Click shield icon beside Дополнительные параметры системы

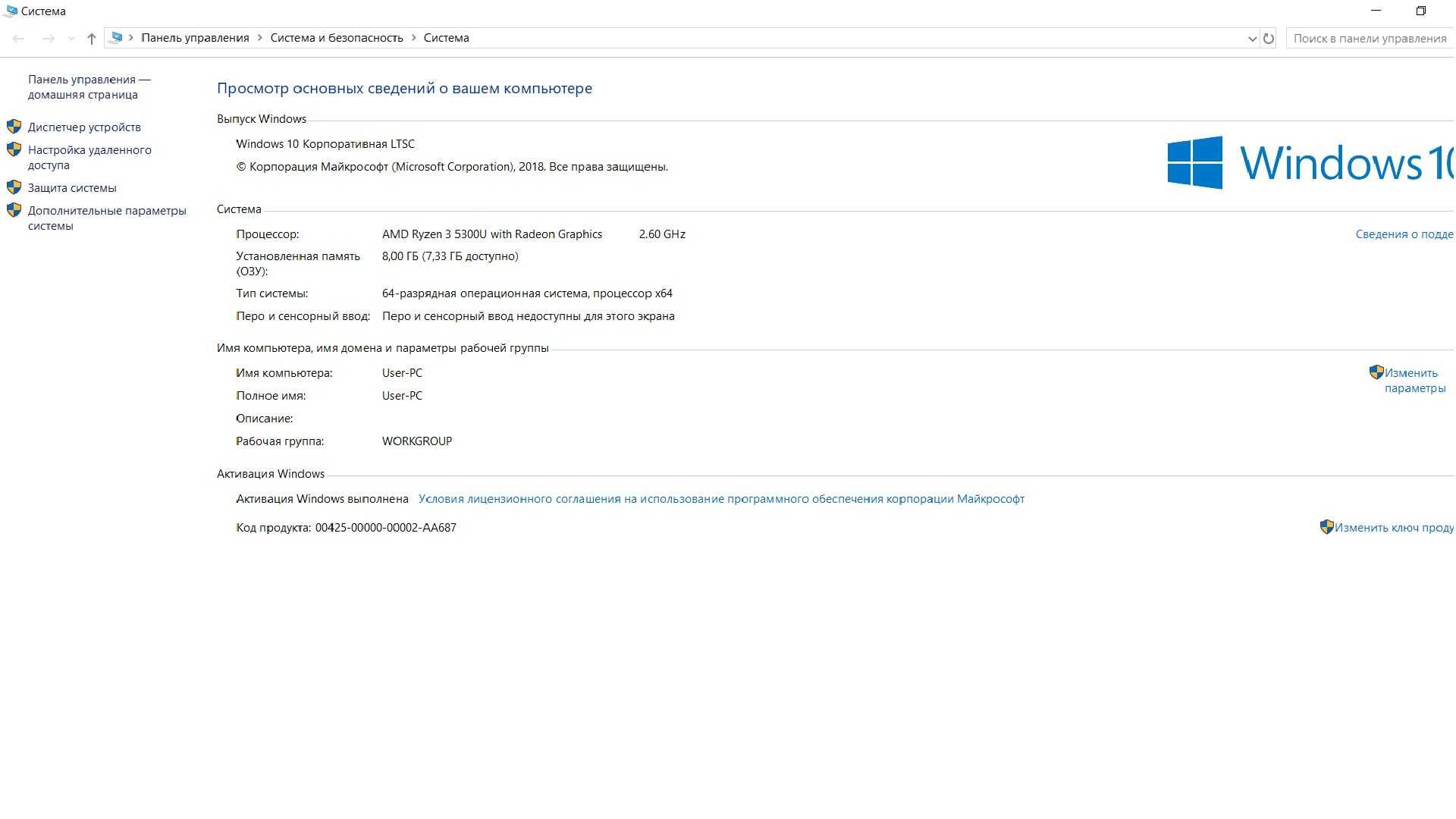pos(14,210)
